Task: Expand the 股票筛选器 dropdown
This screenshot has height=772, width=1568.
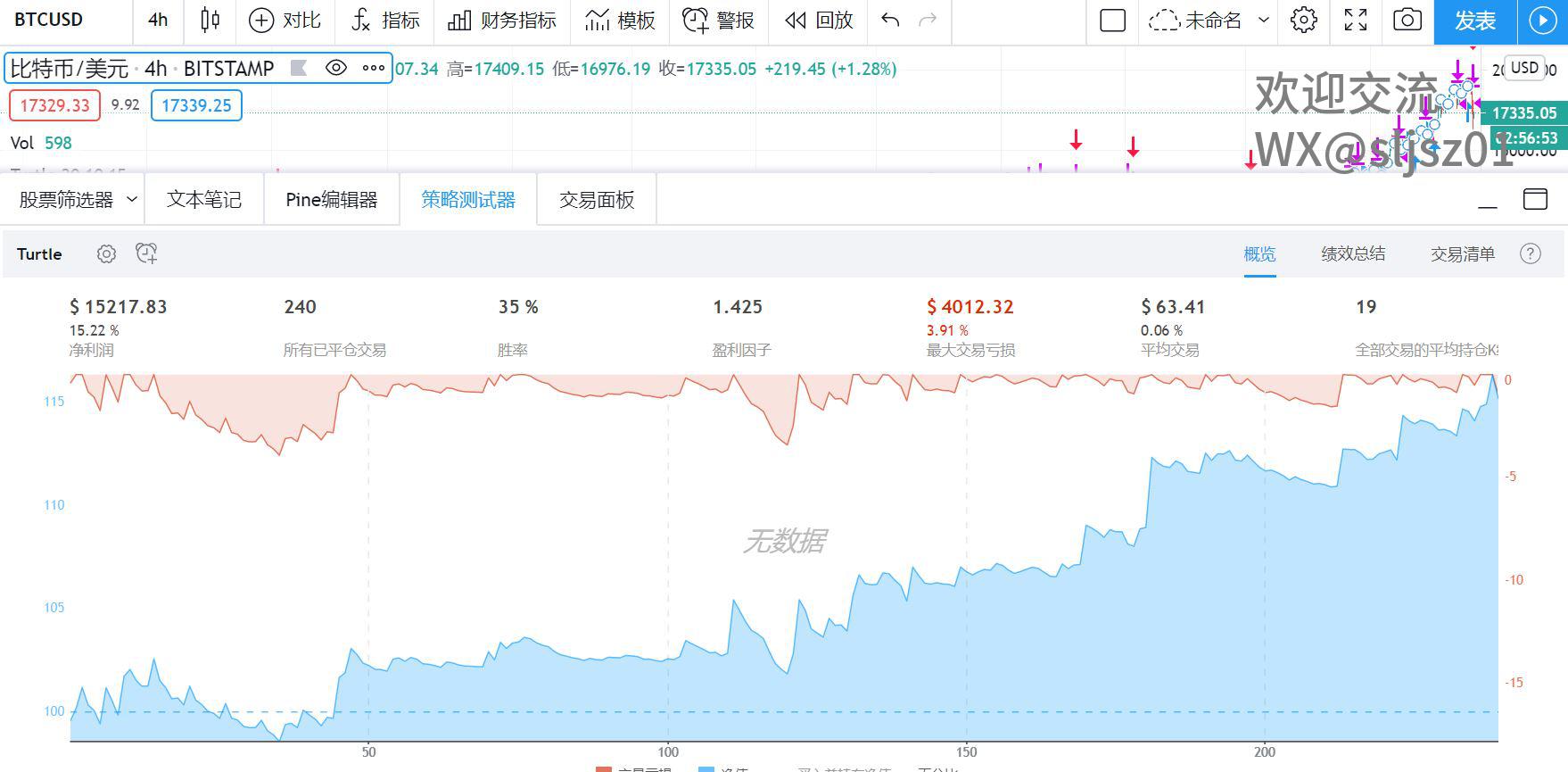Action: point(131,199)
